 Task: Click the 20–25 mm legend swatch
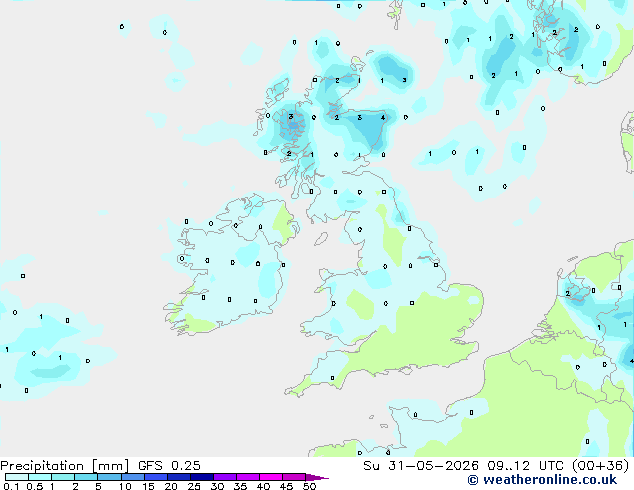(178, 477)
